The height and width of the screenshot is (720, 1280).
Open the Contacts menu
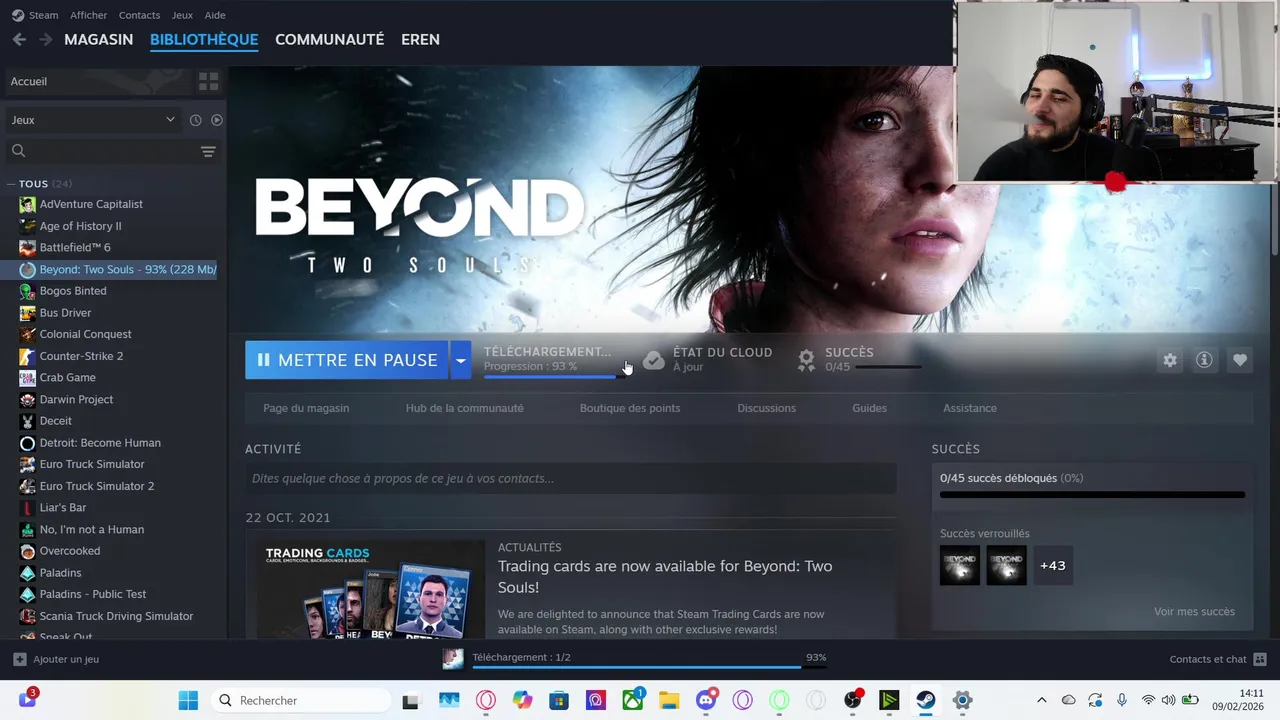click(x=139, y=15)
